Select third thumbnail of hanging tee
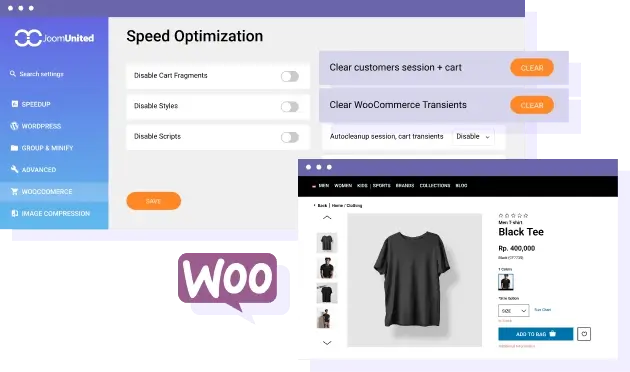The height and width of the screenshot is (372, 630). coord(327,293)
